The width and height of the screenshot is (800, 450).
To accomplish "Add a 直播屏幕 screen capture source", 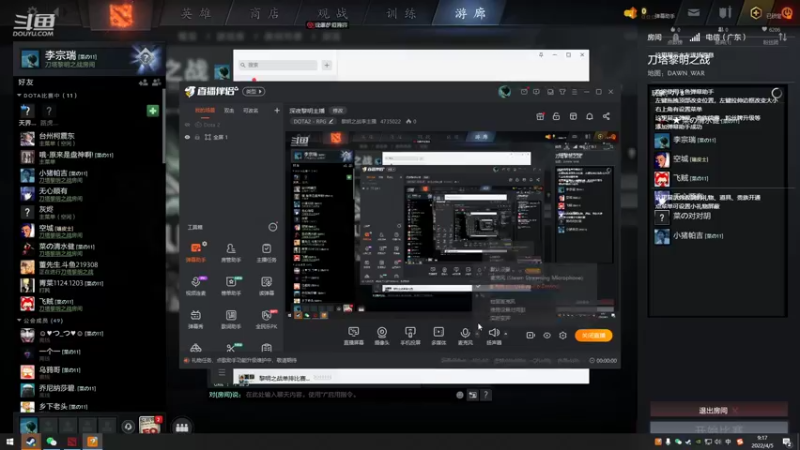I will [x=354, y=336].
